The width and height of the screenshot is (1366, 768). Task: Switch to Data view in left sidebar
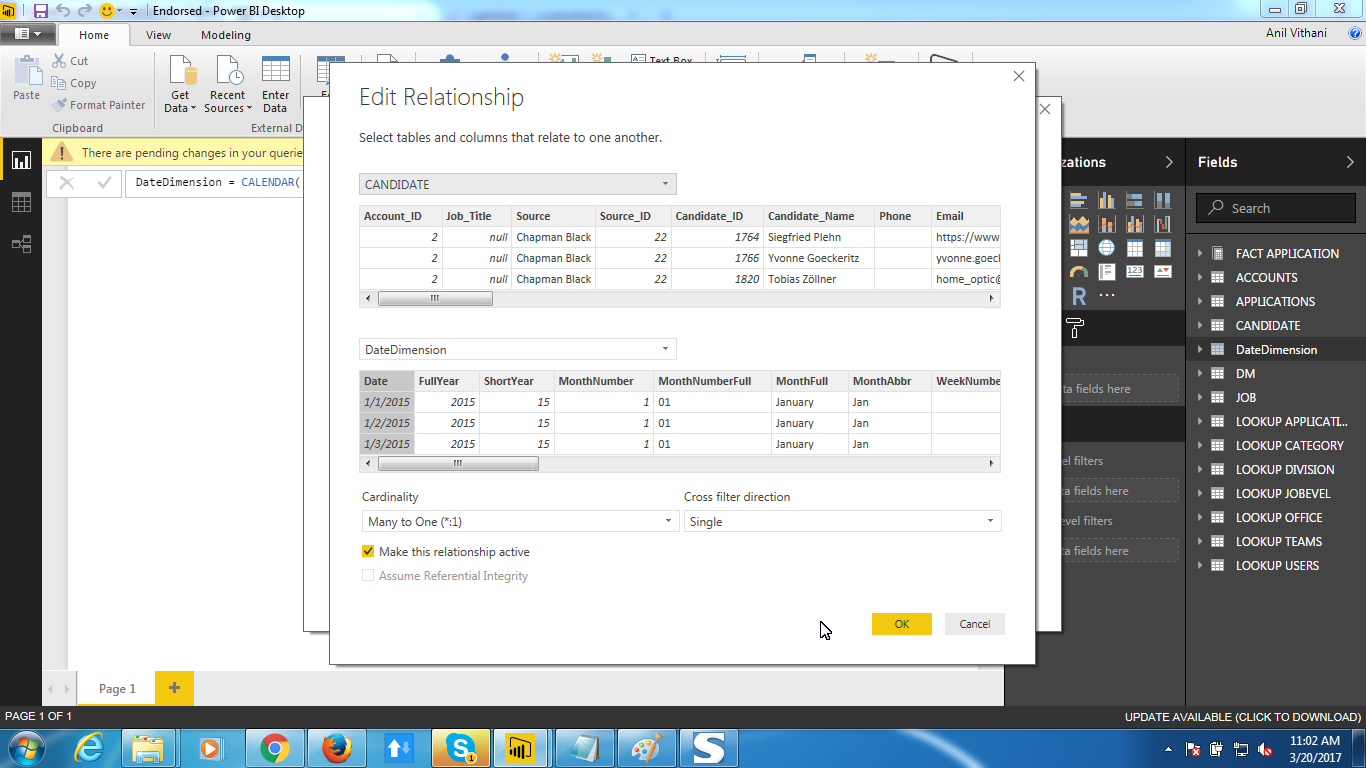tap(21, 202)
